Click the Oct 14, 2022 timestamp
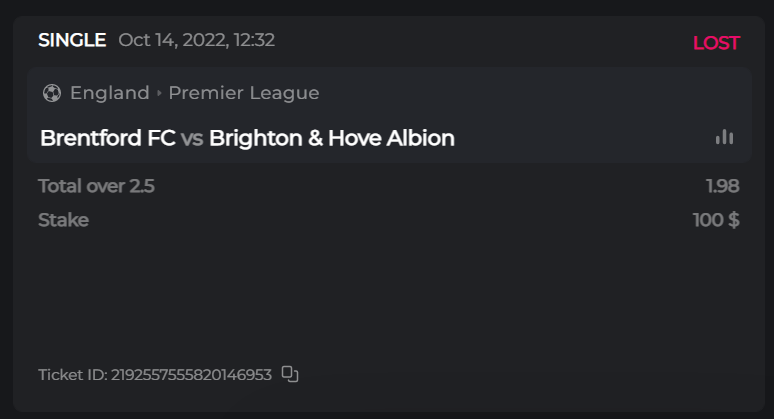The height and width of the screenshot is (419, 774). 196,41
